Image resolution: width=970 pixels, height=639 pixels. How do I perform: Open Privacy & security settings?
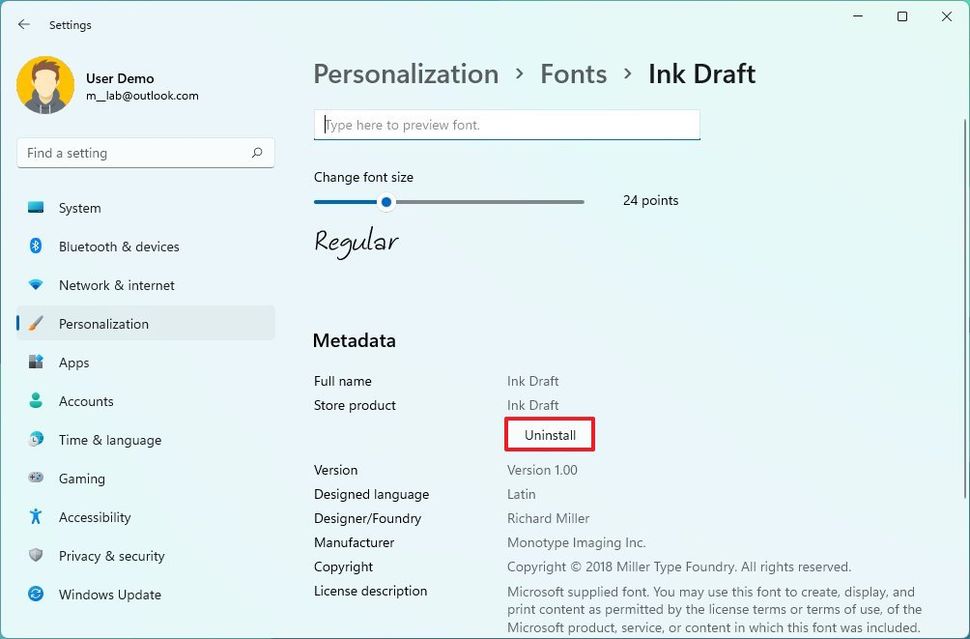point(113,556)
